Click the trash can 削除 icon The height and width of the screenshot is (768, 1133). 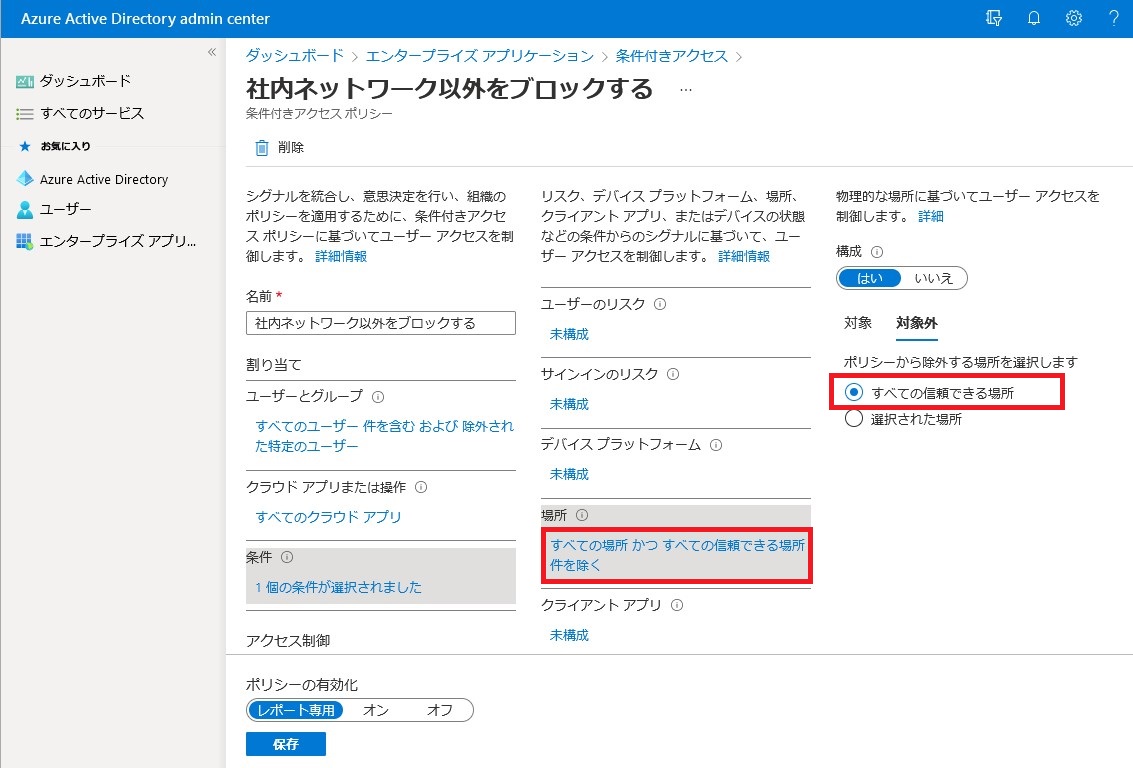[262, 147]
